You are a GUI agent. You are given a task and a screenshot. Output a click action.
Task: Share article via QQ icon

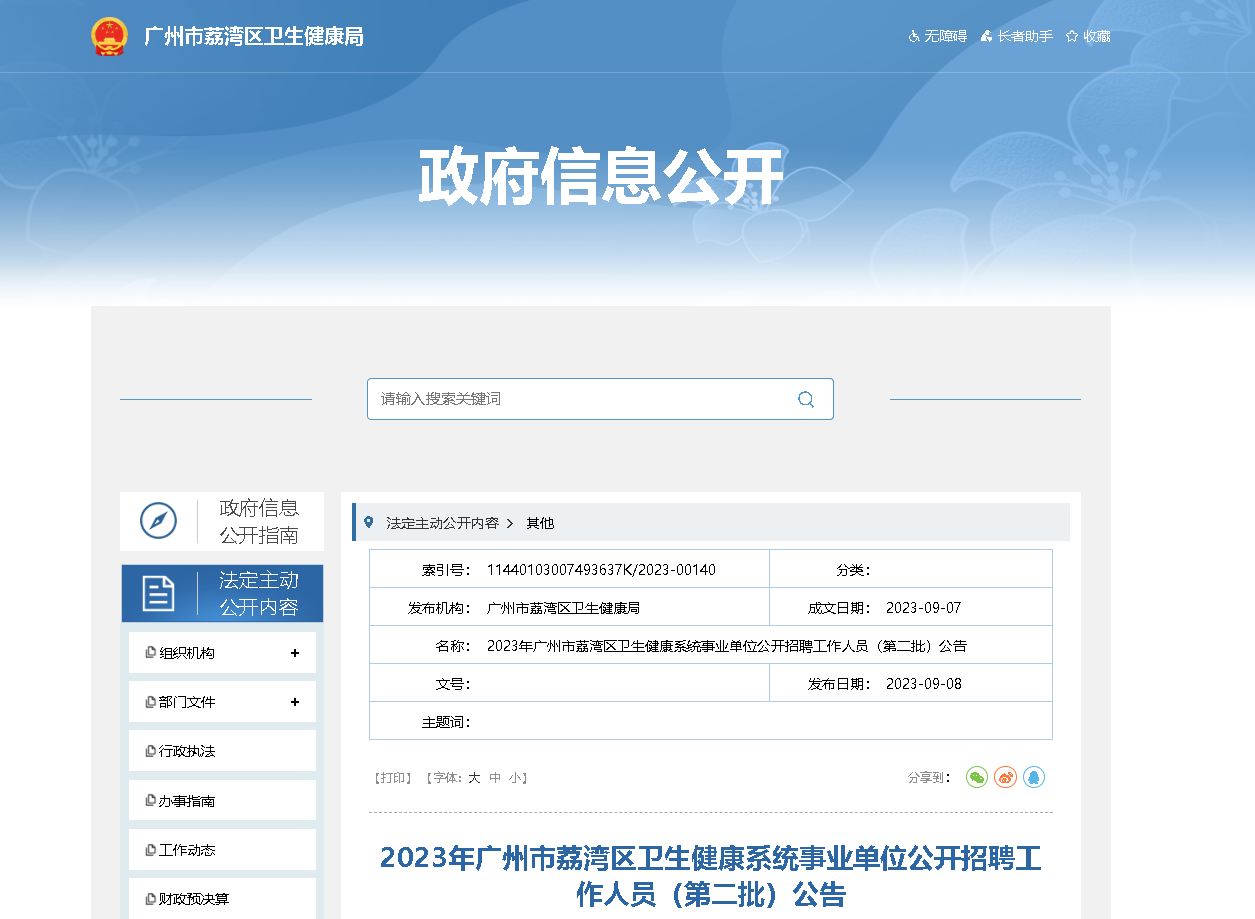click(1034, 777)
